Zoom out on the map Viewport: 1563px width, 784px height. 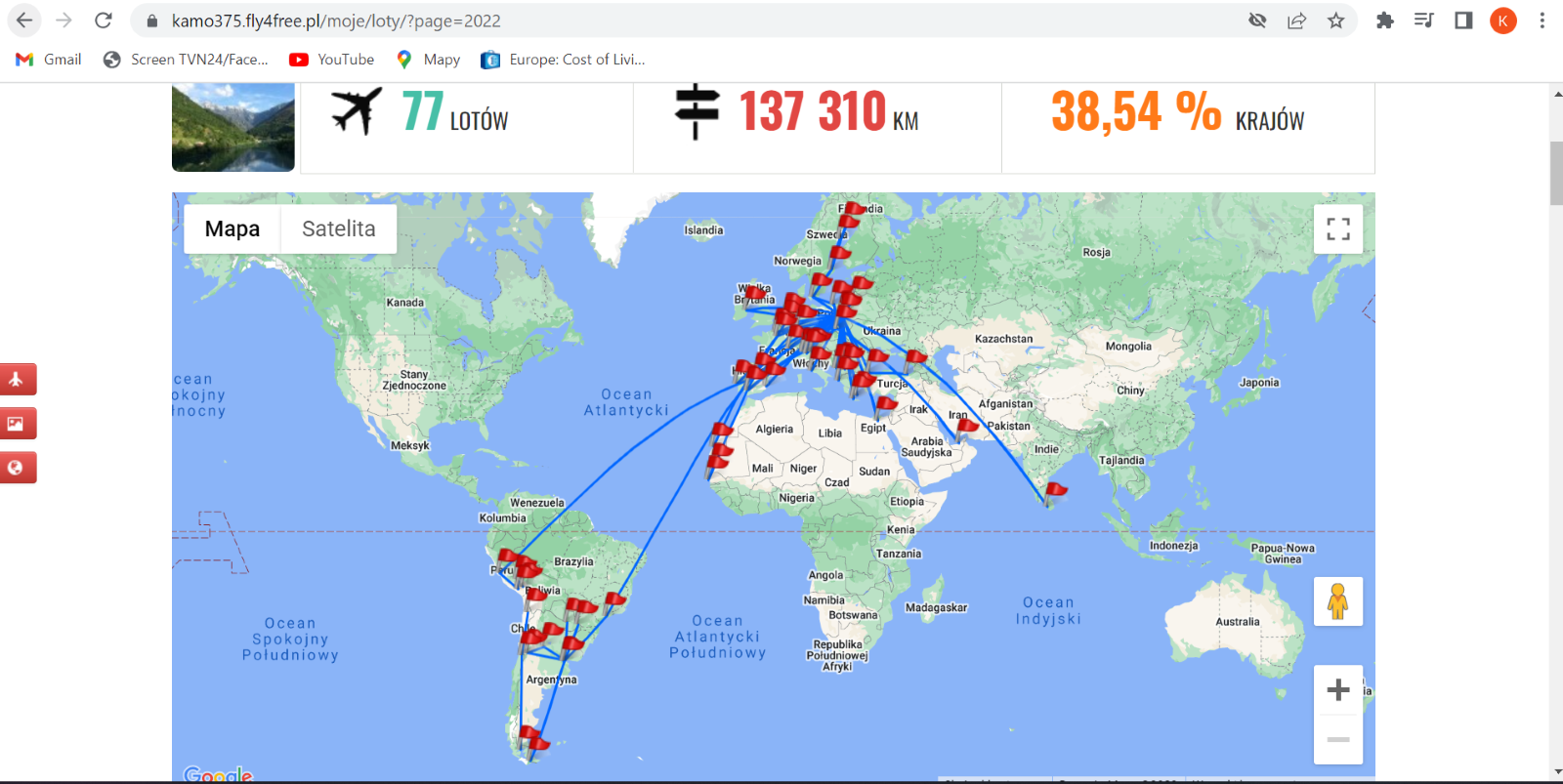1338,739
